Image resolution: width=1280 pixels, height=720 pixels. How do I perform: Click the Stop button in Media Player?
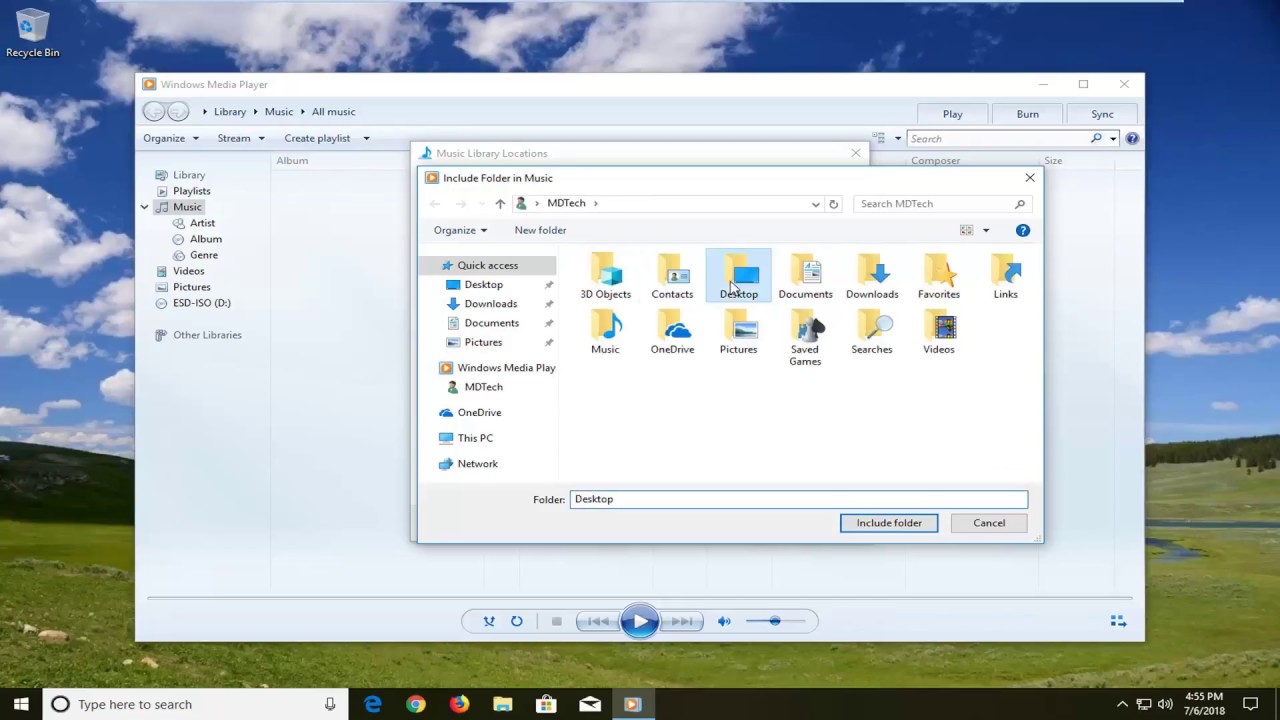click(x=557, y=621)
